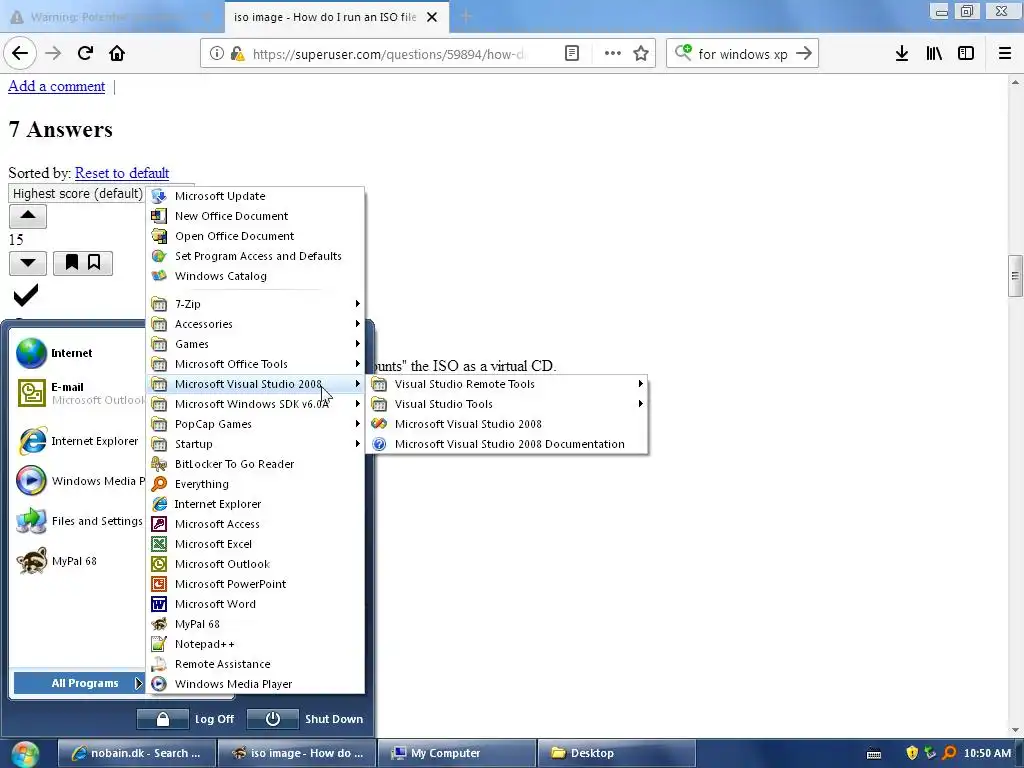Open the Downloads arrow icon

click(902, 54)
